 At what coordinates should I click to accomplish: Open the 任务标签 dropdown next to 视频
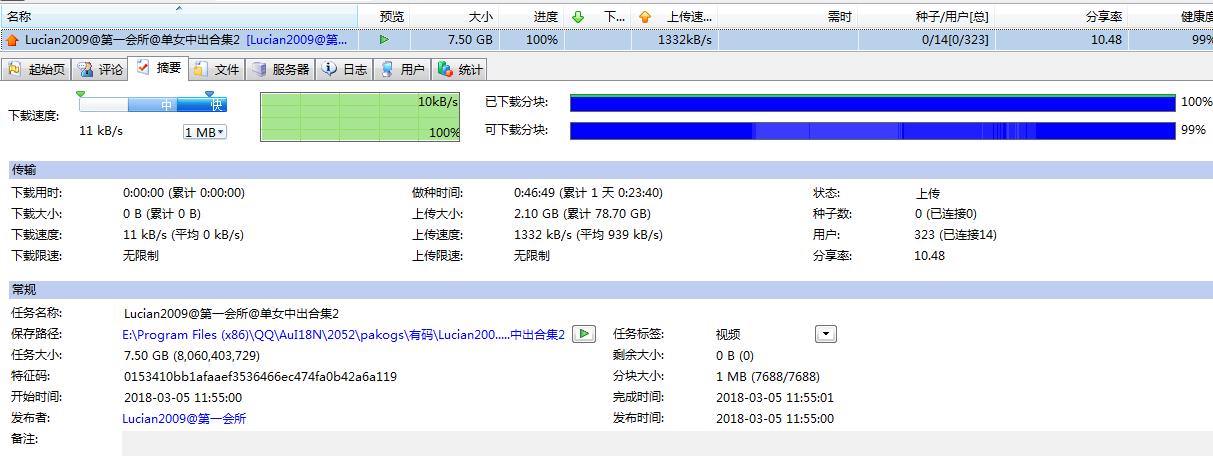click(x=826, y=334)
